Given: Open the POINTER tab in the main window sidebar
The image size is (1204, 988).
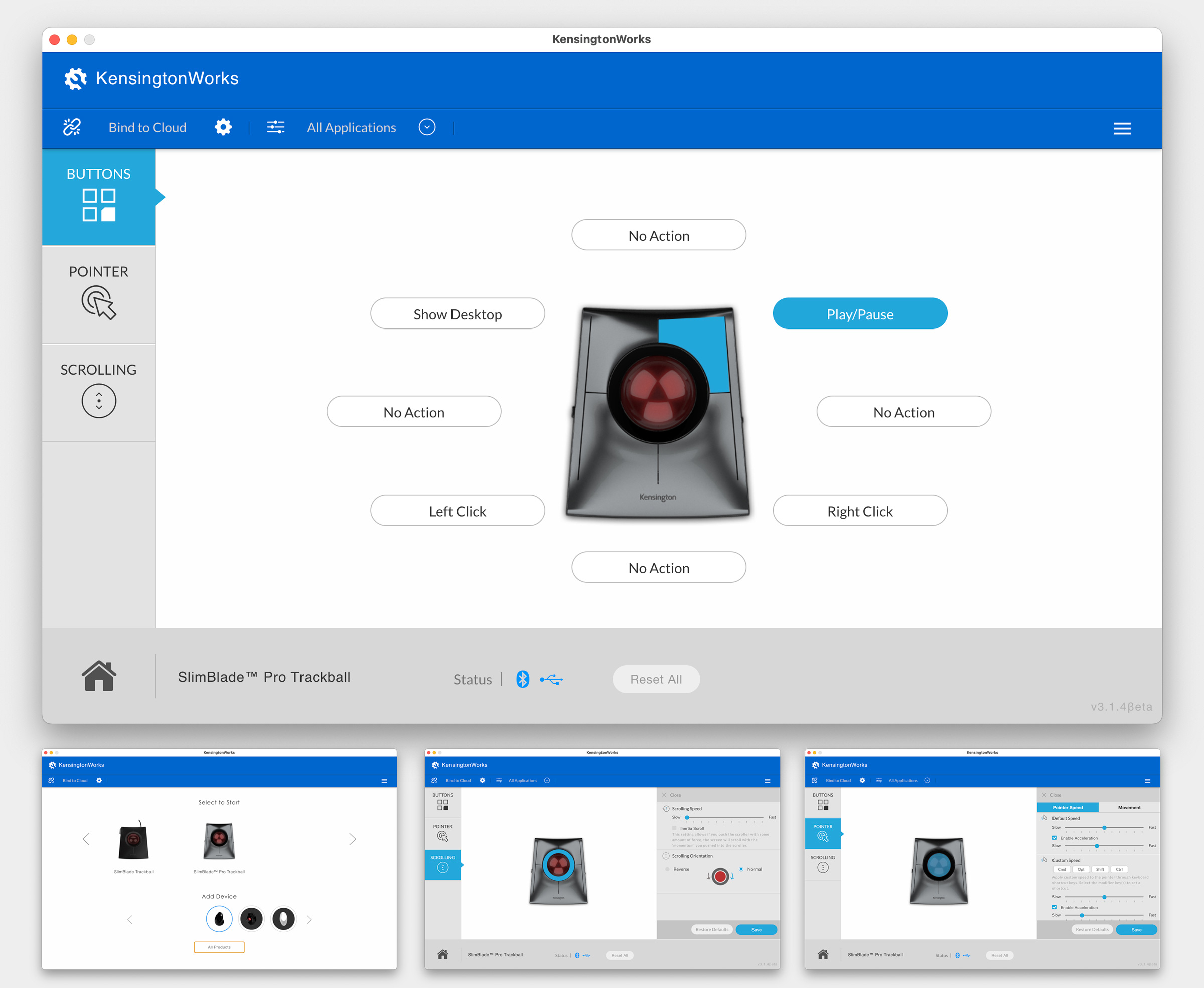Looking at the screenshot, I should click(98, 295).
